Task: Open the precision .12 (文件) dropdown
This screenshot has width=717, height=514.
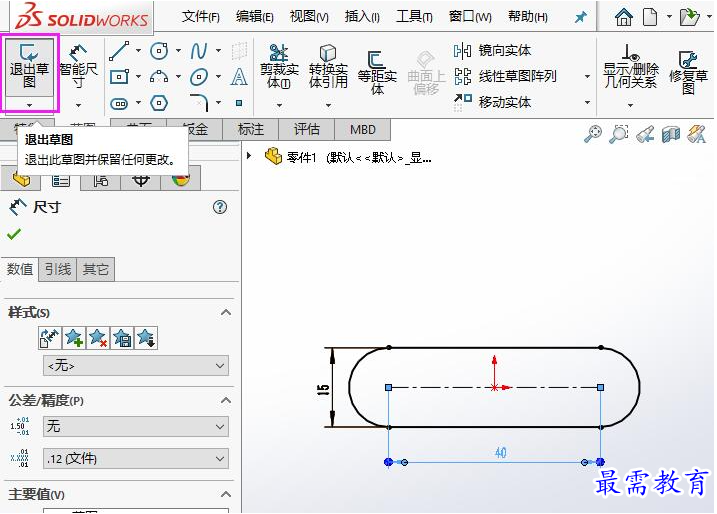Action: pos(136,459)
